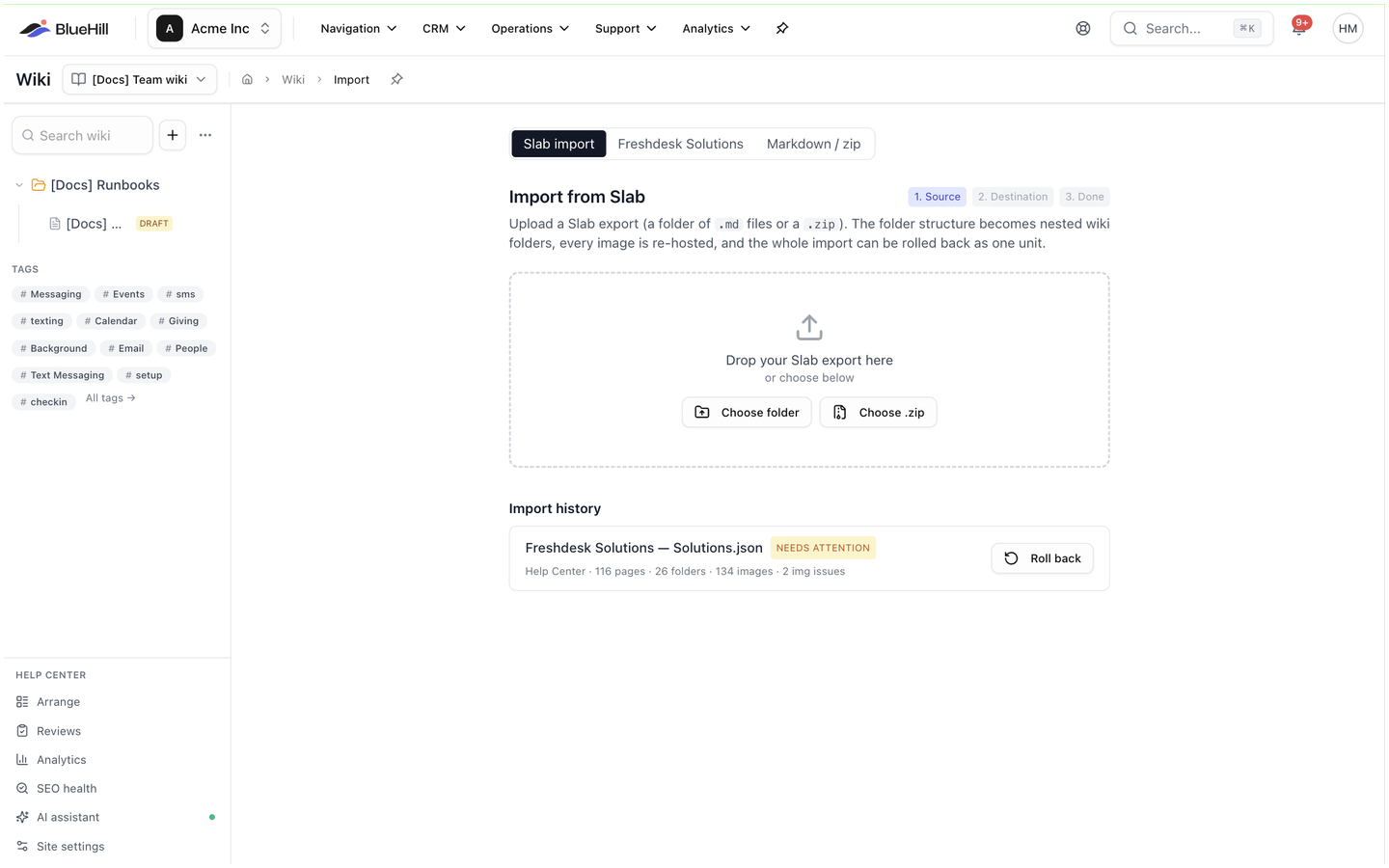Select the Text Messaging tag
The image size is (1389, 868).
pyautogui.click(x=63, y=375)
